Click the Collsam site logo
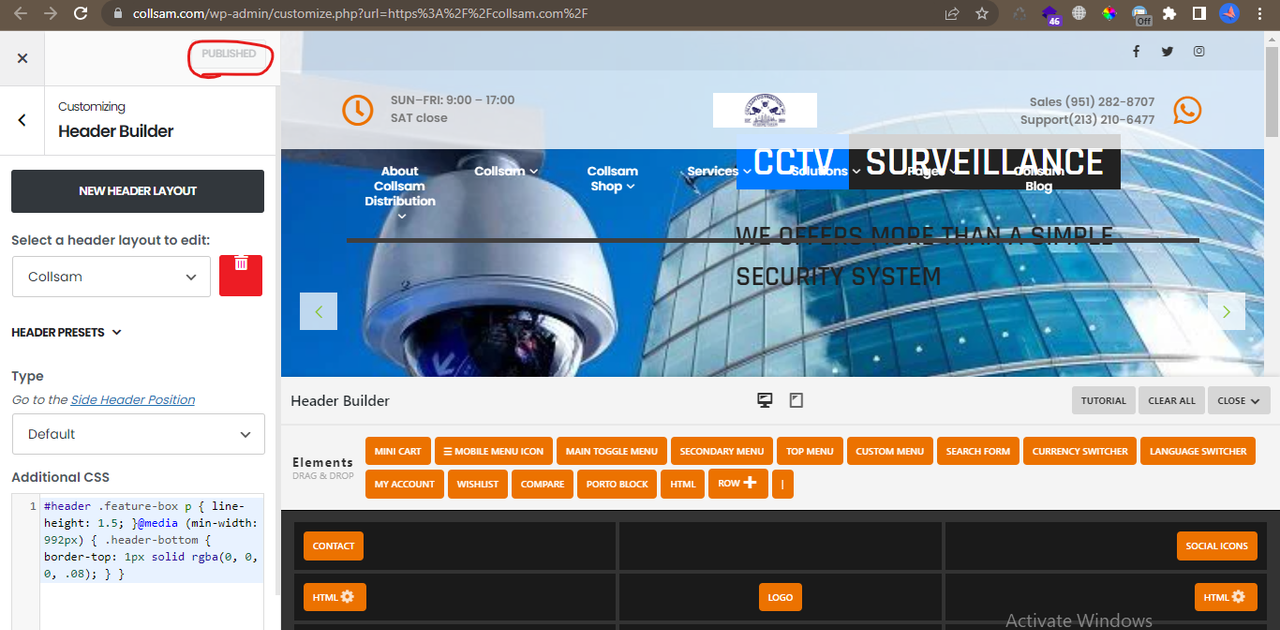 [x=765, y=110]
